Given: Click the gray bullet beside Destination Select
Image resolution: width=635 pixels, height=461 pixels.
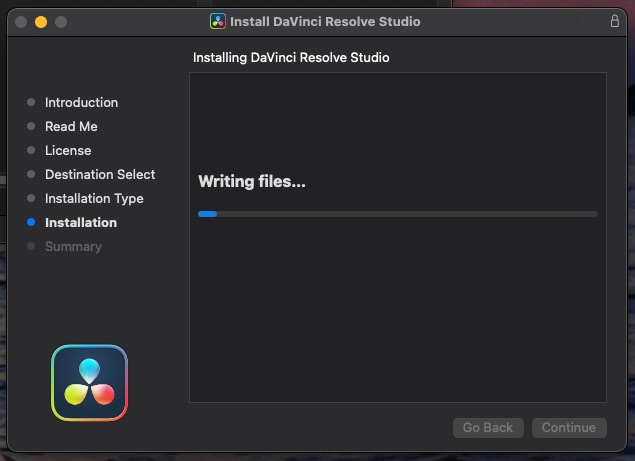Looking at the screenshot, I should point(31,174).
